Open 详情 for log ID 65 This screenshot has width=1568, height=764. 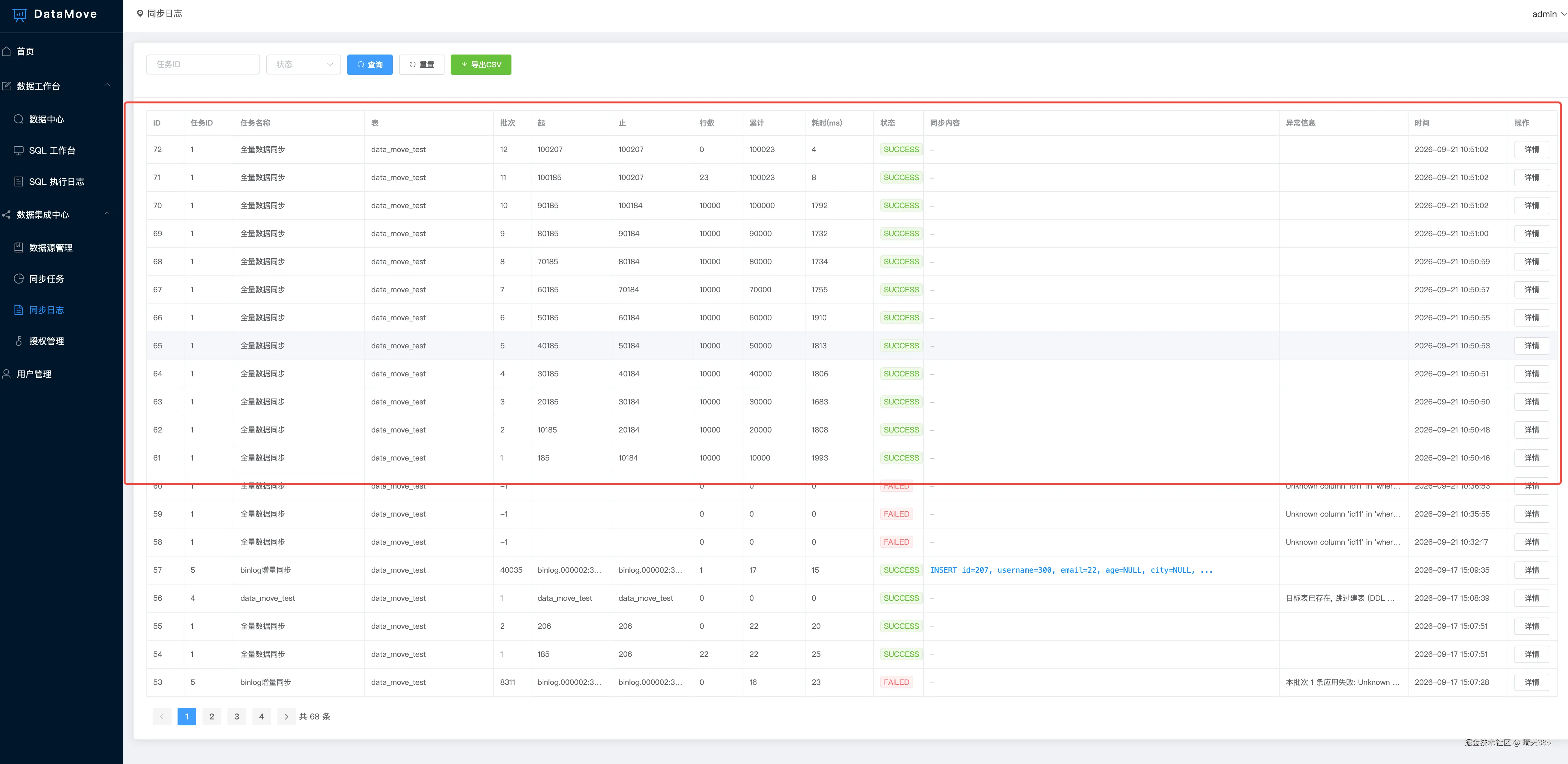point(1532,346)
